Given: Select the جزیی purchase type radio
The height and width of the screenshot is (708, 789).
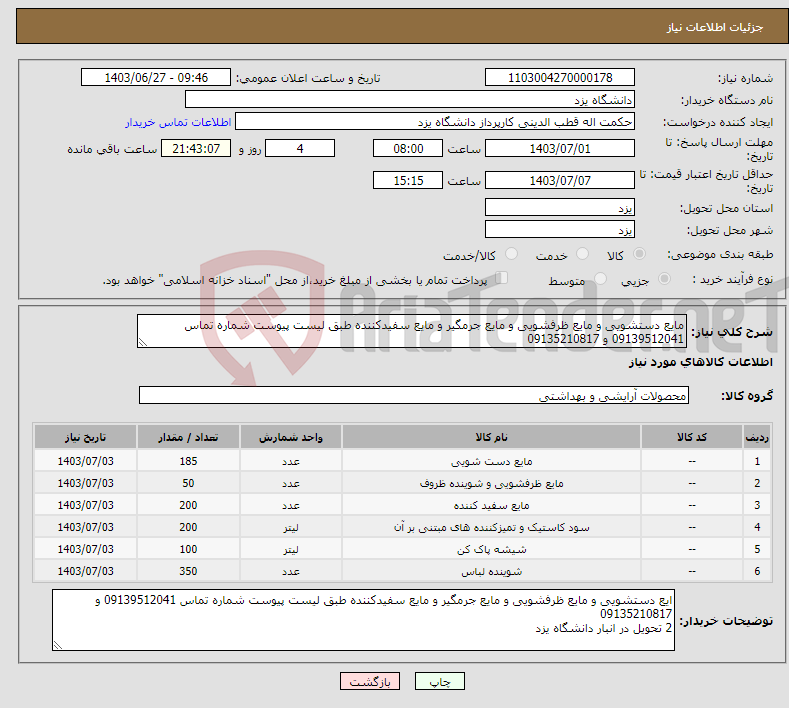Looking at the screenshot, I should coord(664,278).
